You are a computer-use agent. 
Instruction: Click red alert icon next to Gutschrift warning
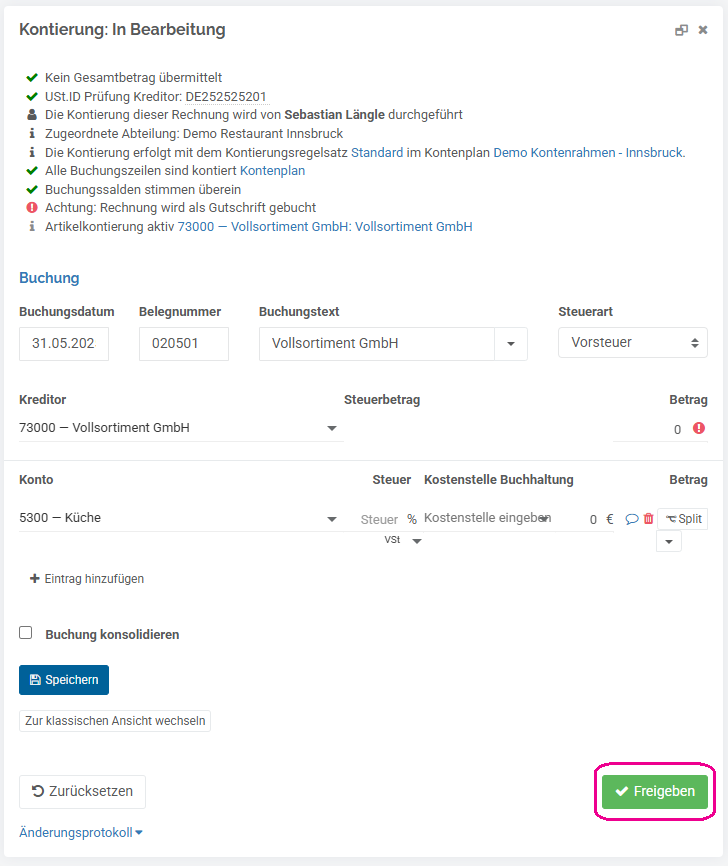click(x=32, y=208)
